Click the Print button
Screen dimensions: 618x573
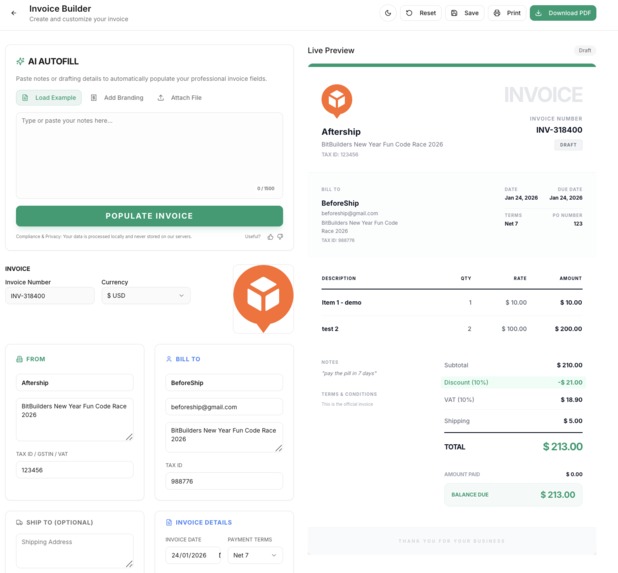[x=507, y=13]
